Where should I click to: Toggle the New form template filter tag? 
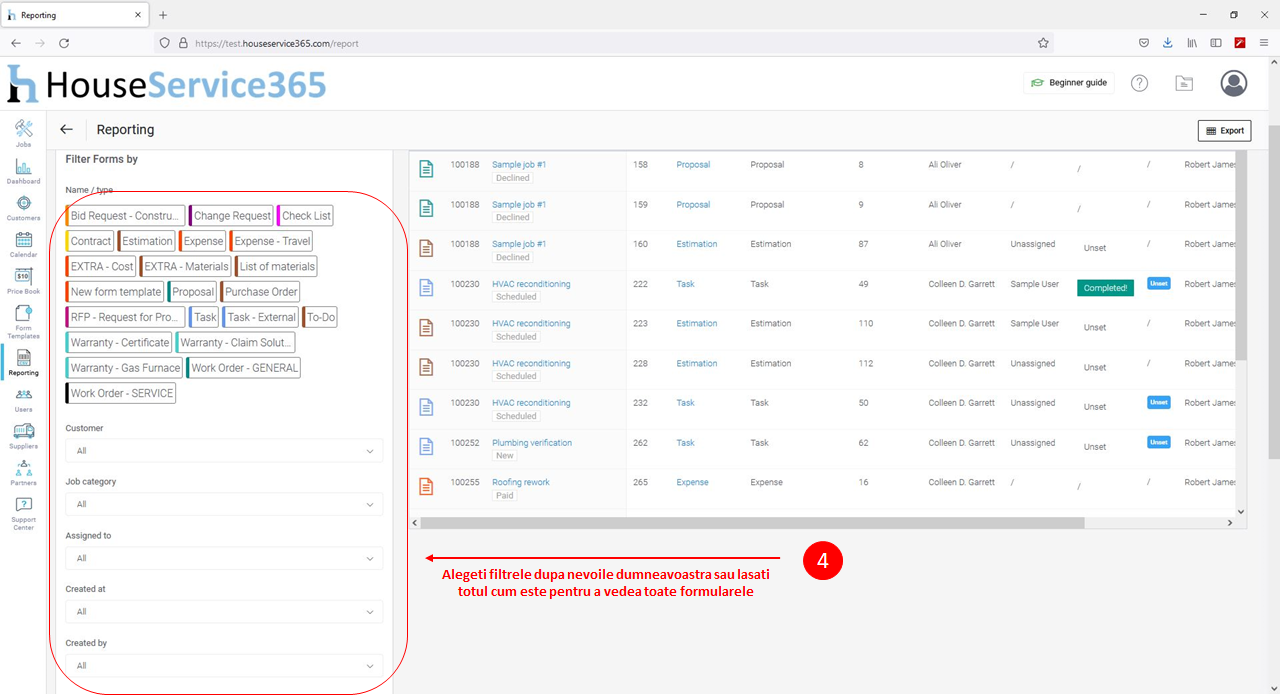pyautogui.click(x=115, y=292)
